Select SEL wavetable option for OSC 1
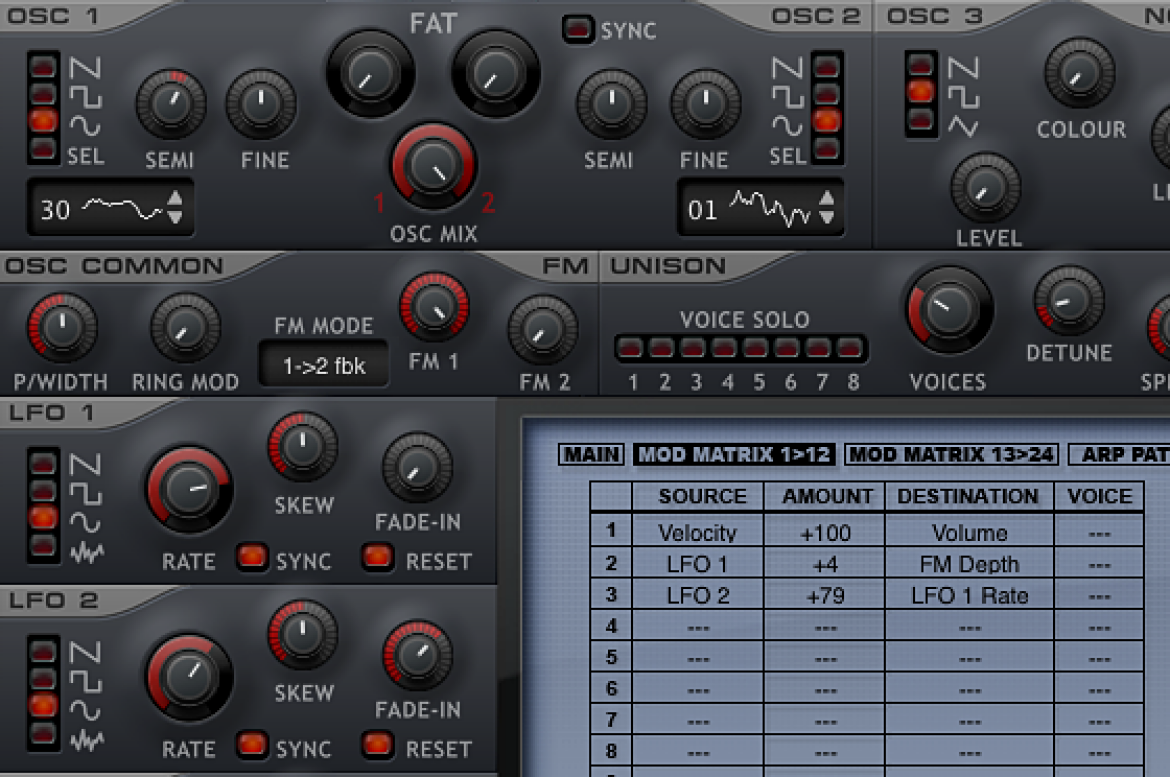 point(43,149)
